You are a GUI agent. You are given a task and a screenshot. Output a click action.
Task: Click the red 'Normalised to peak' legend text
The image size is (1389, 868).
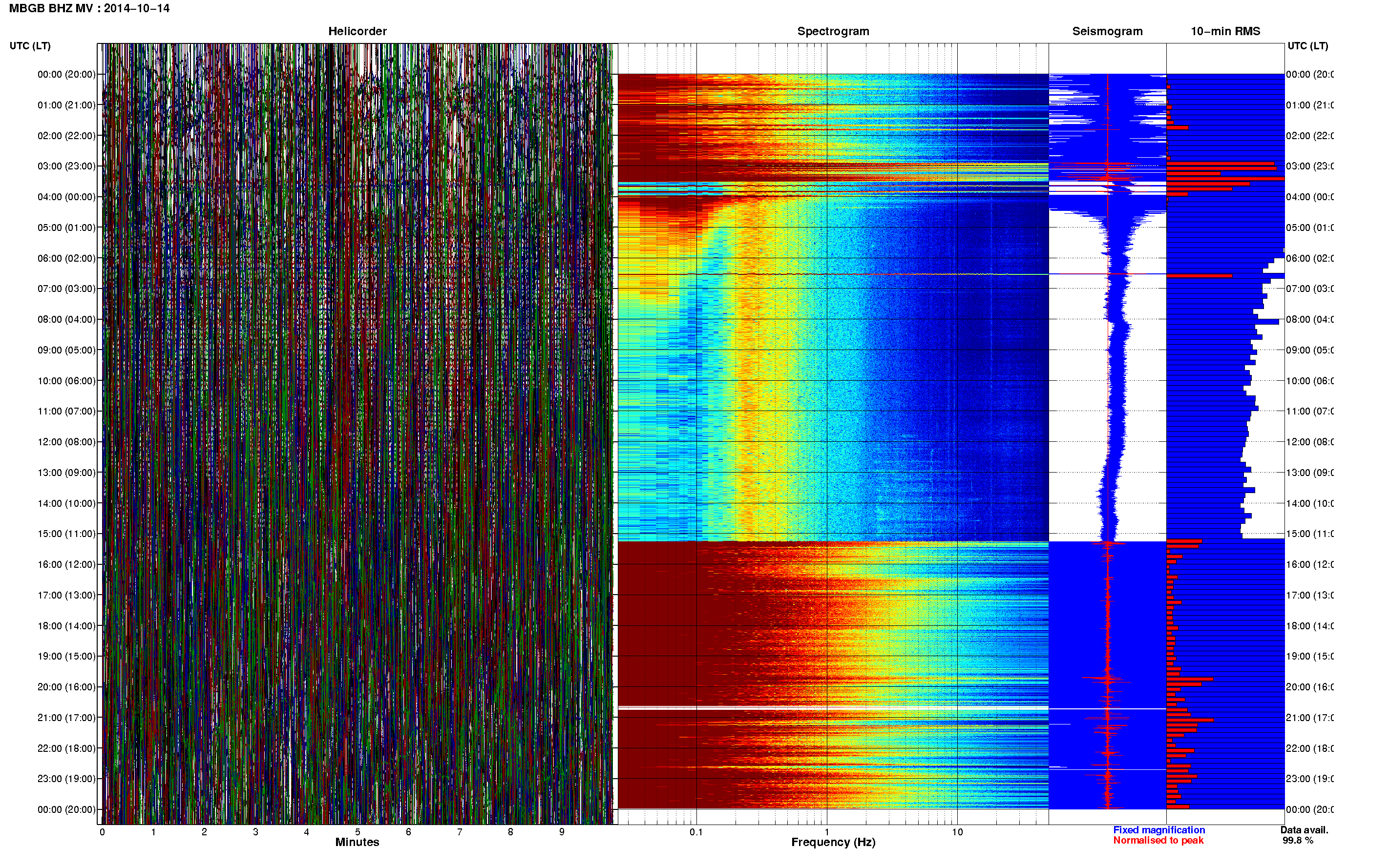coord(1158,841)
